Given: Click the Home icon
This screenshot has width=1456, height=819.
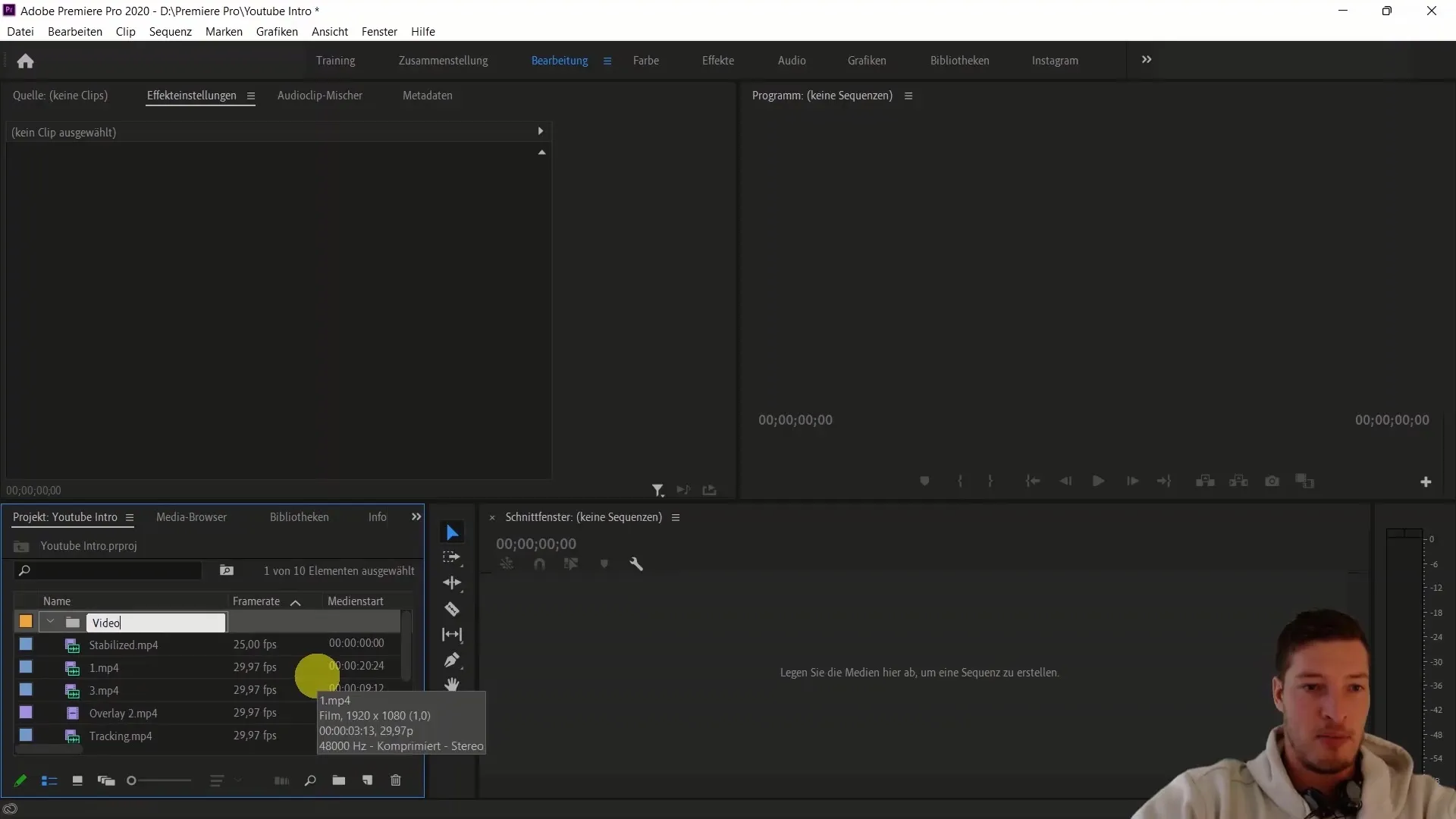Looking at the screenshot, I should tap(25, 61).
